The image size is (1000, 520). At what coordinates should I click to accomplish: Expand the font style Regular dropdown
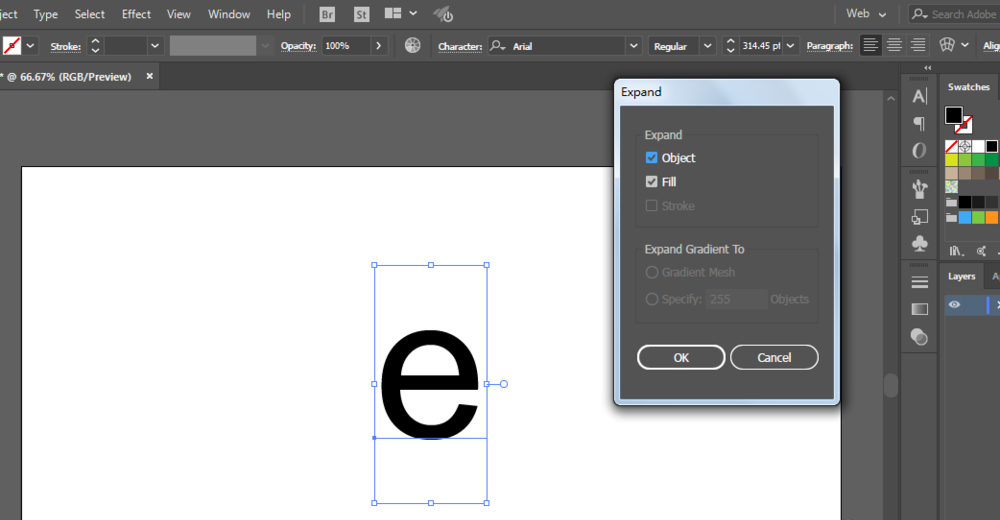coord(707,46)
